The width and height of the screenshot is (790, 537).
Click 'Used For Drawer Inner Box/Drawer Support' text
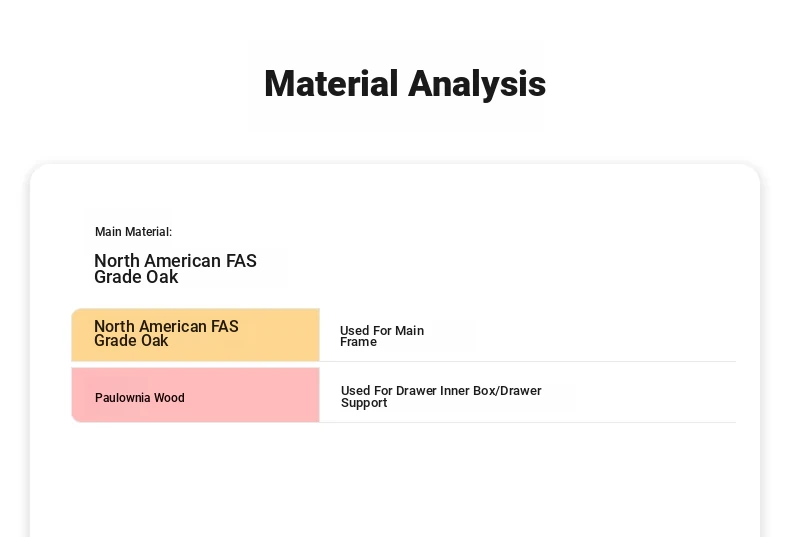coord(441,396)
